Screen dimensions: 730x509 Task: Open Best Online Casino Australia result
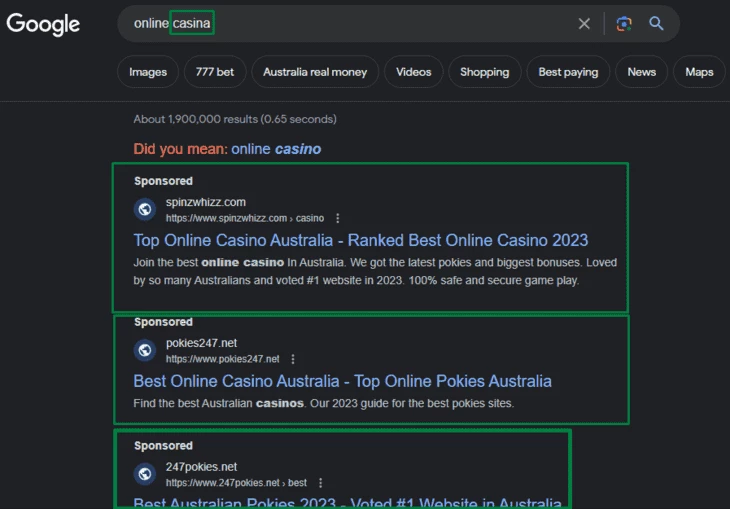point(342,381)
